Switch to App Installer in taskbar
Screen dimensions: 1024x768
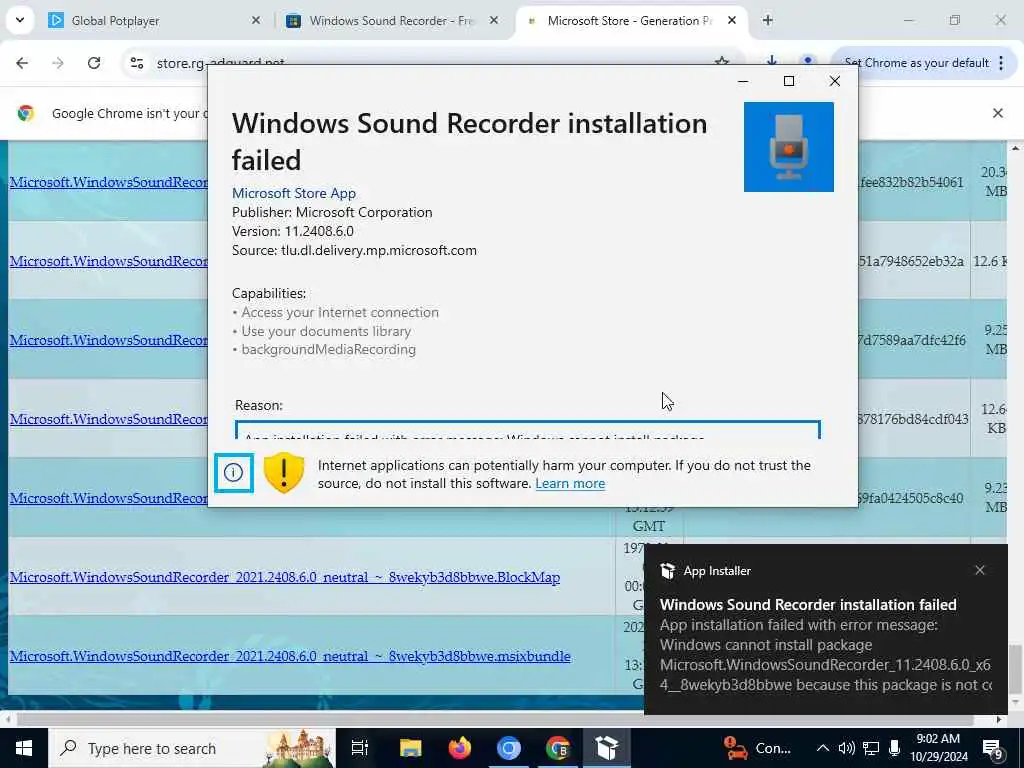607,748
